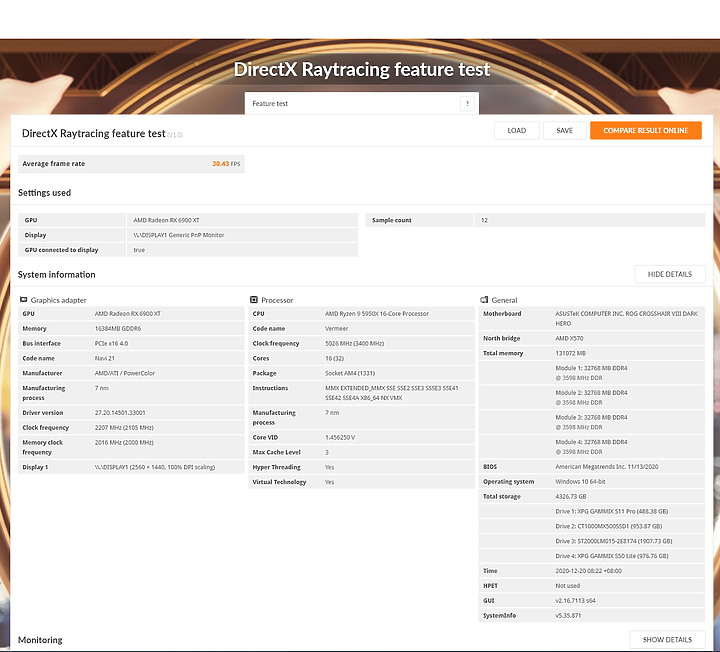Viewport: 720px width, 652px height.
Task: Click Display 1 value 2560 × 1440
Action: [155, 467]
